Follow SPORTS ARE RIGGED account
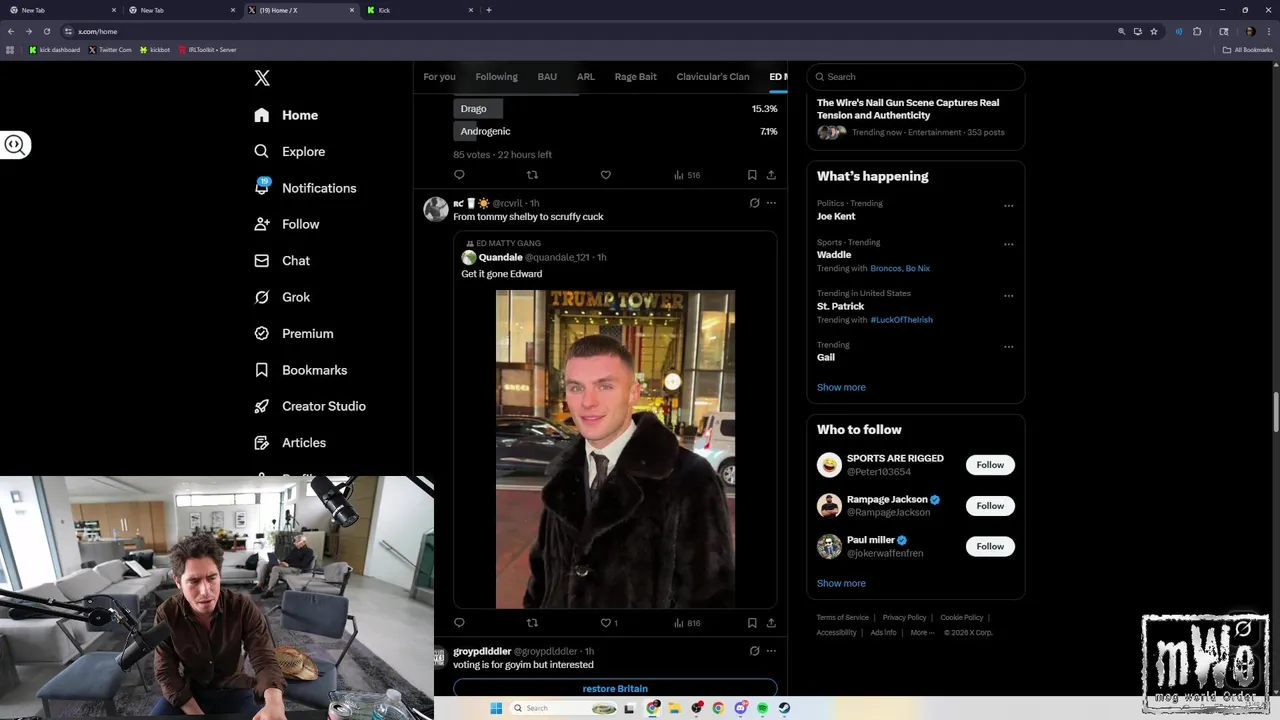The width and height of the screenshot is (1280, 720). (x=990, y=465)
